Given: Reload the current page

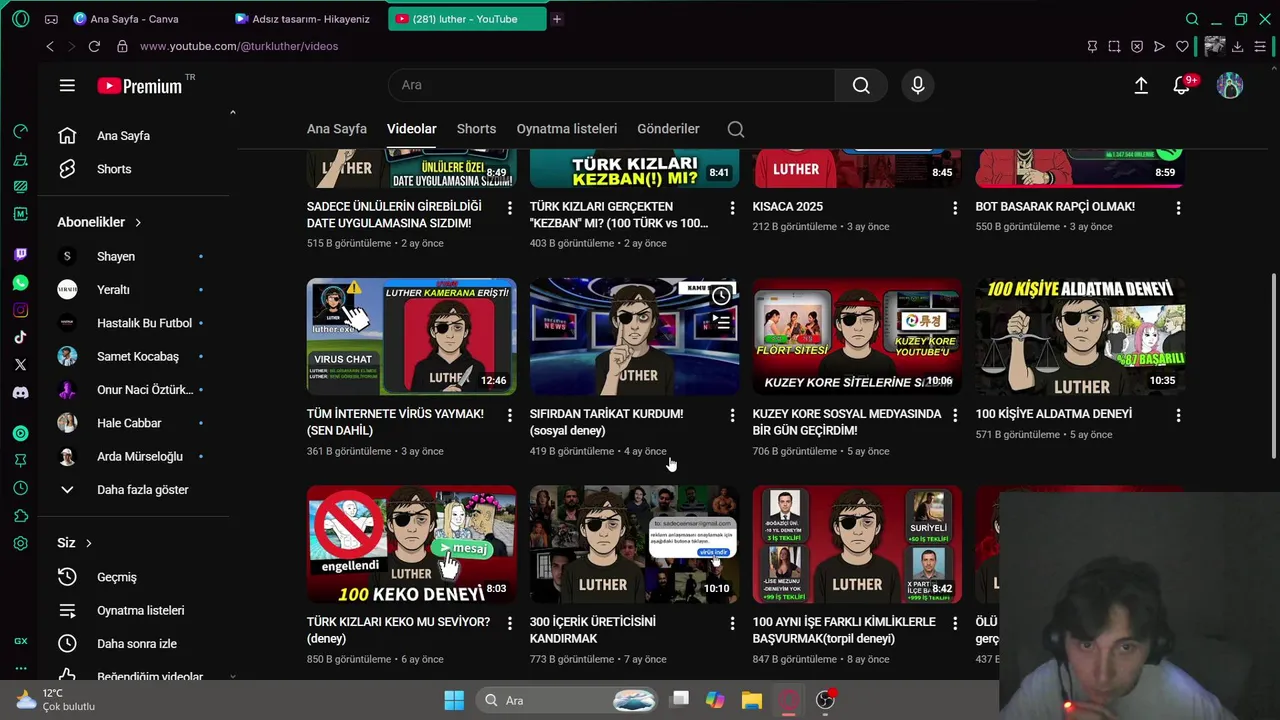Looking at the screenshot, I should (x=94, y=46).
